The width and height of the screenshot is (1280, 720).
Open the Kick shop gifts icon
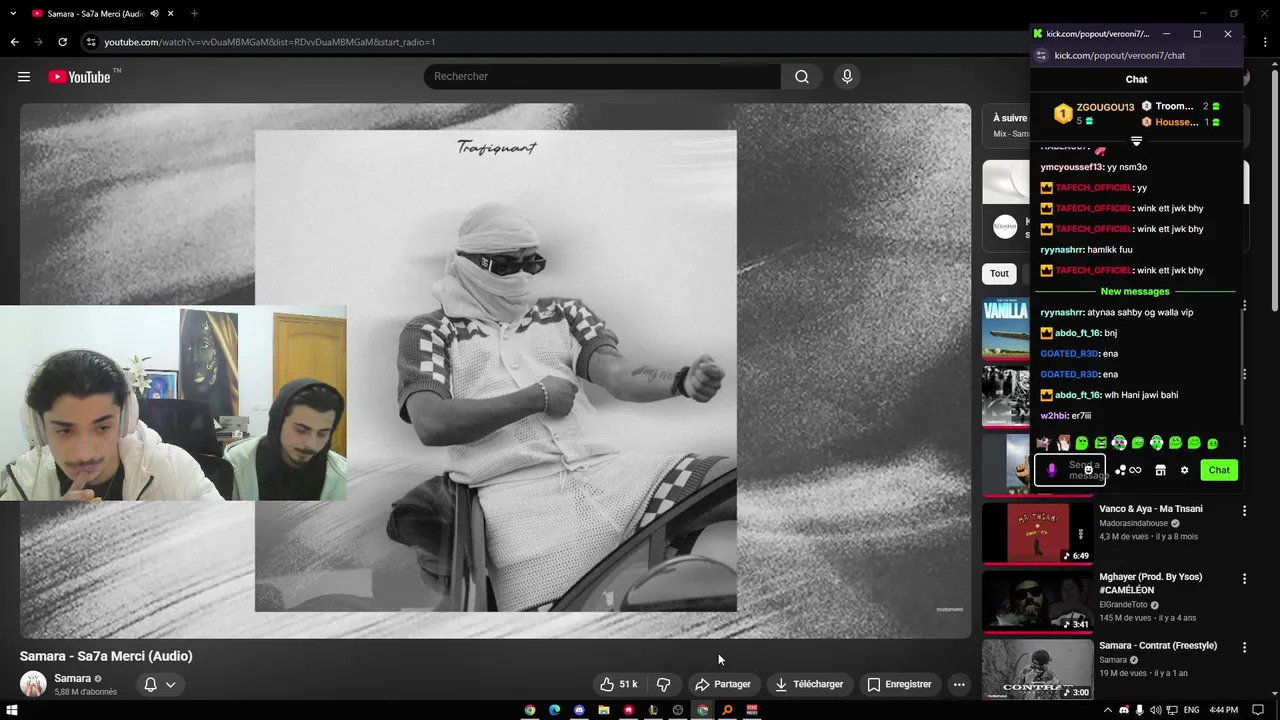(1160, 470)
